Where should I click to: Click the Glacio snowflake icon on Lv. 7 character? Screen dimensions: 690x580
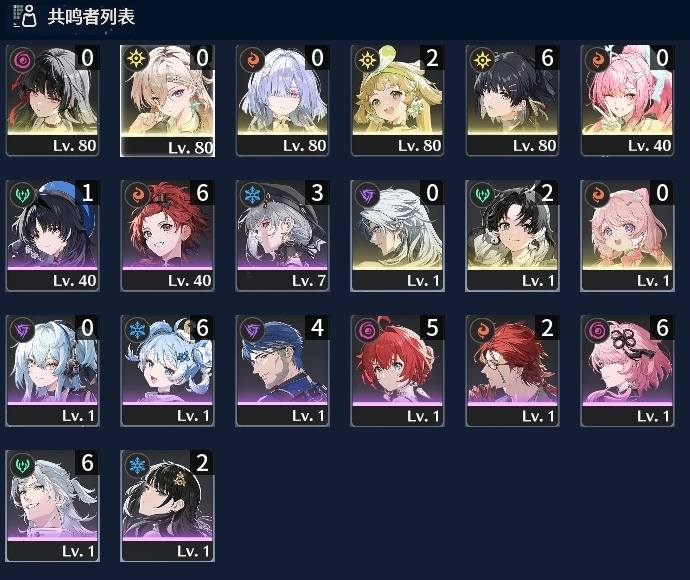(252, 195)
